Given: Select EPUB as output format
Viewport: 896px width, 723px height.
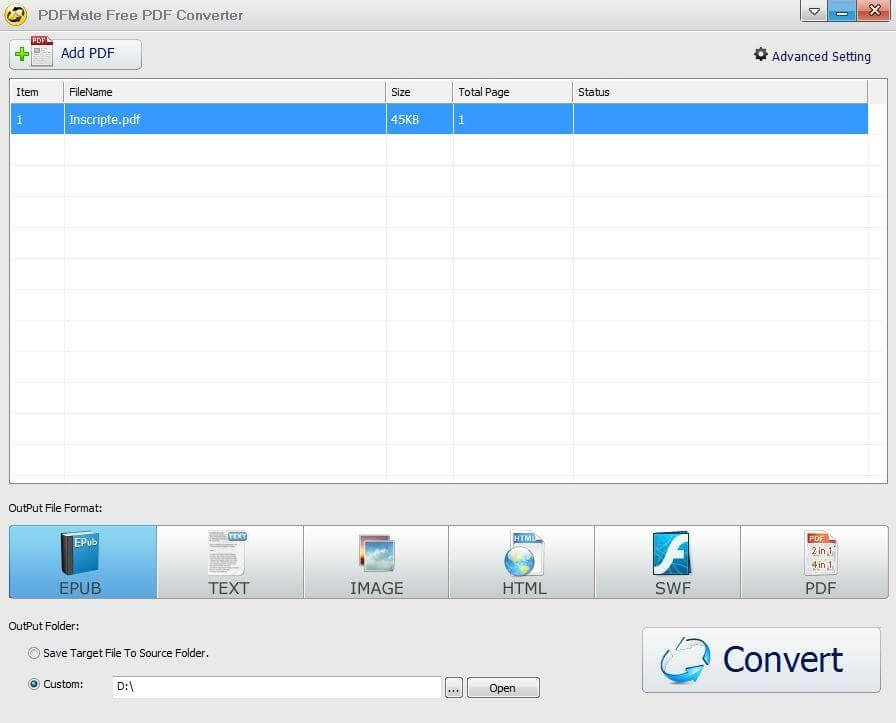Looking at the screenshot, I should point(81,562).
